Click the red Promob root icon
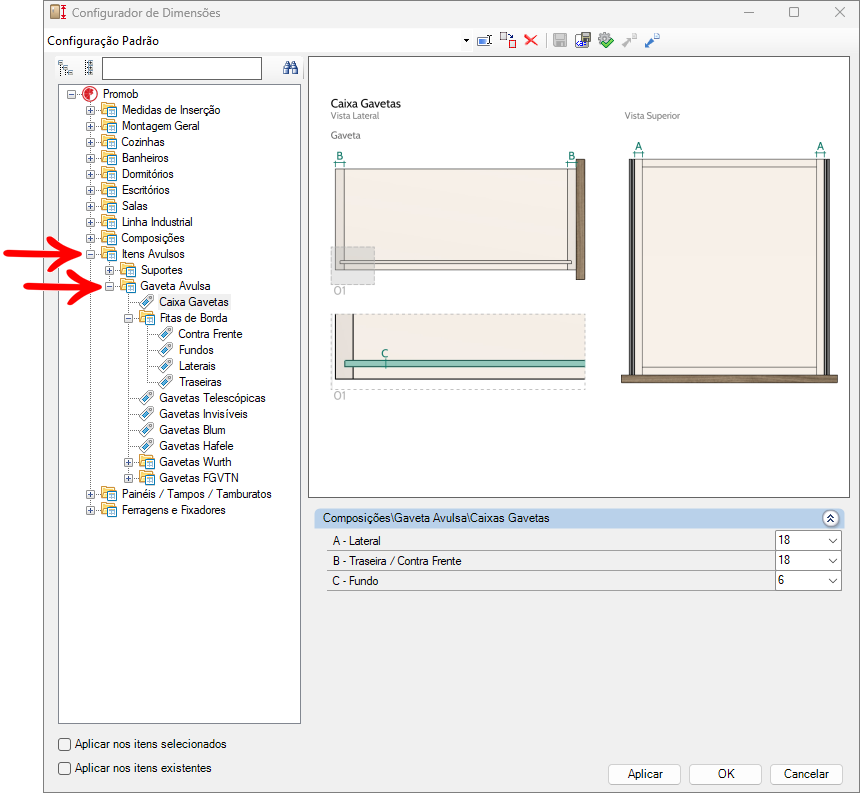Screen dimensions: 860x793 coord(90,94)
